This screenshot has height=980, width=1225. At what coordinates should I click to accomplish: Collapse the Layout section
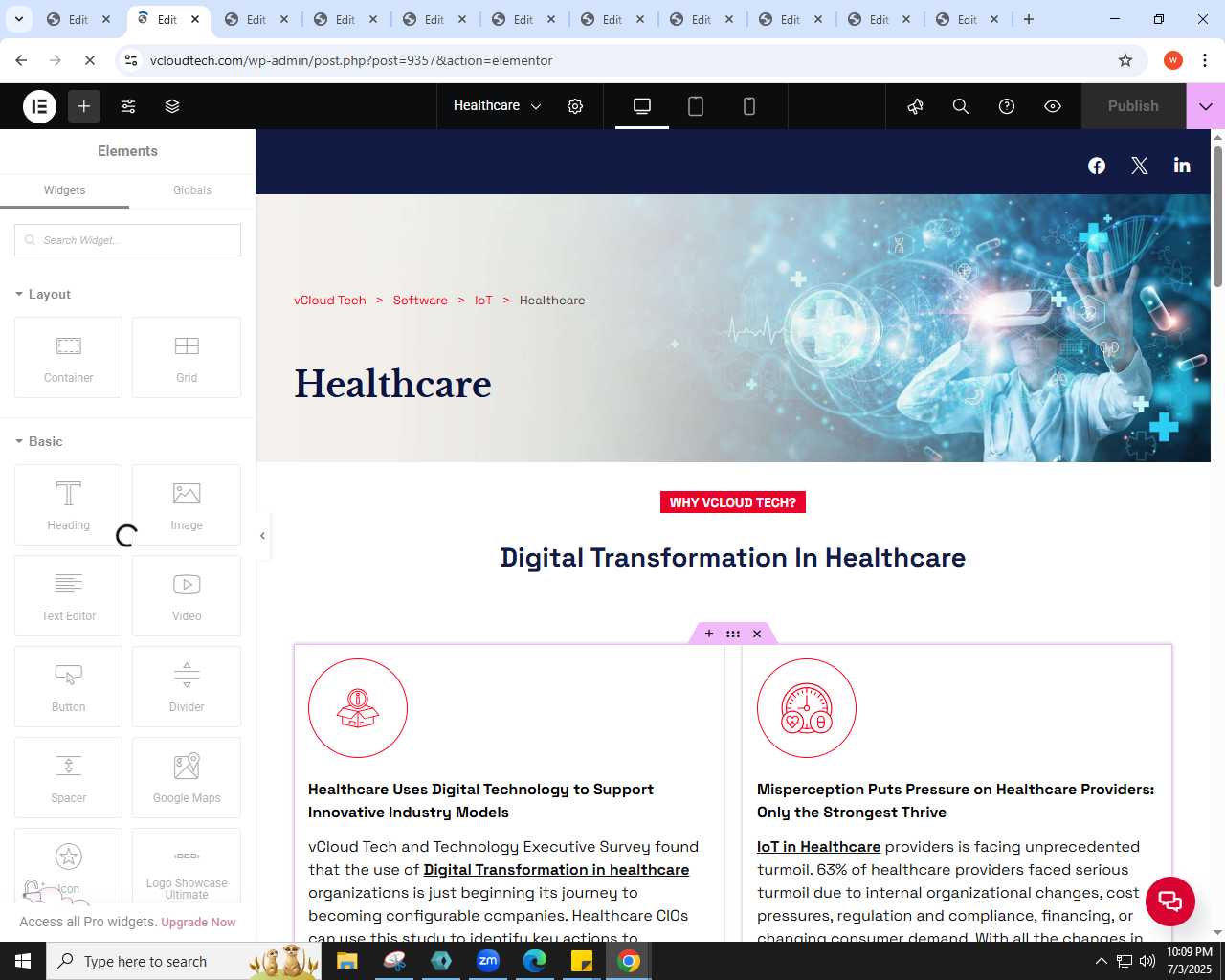tap(43, 294)
